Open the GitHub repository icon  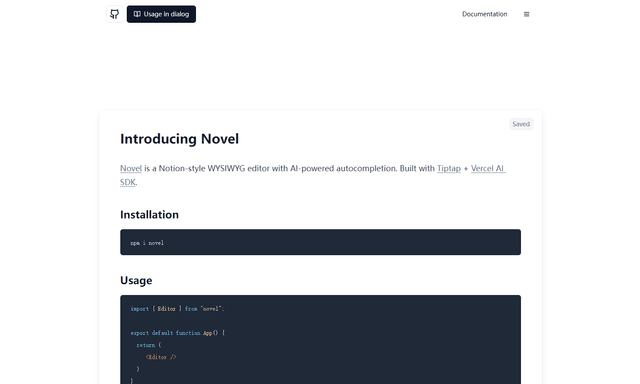click(115, 14)
